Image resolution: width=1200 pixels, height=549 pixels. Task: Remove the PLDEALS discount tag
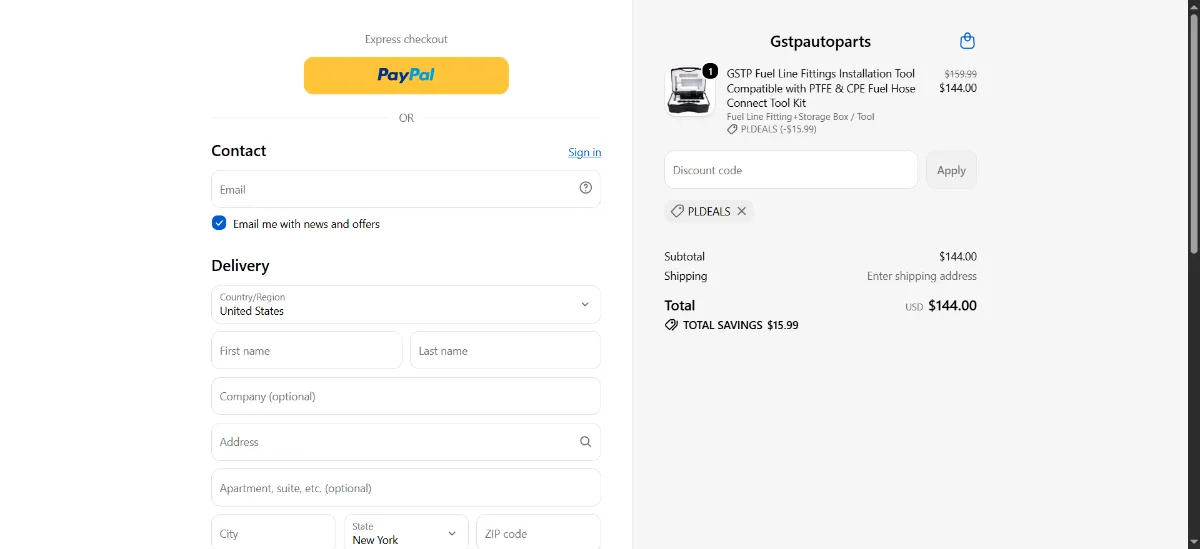pyautogui.click(x=742, y=211)
